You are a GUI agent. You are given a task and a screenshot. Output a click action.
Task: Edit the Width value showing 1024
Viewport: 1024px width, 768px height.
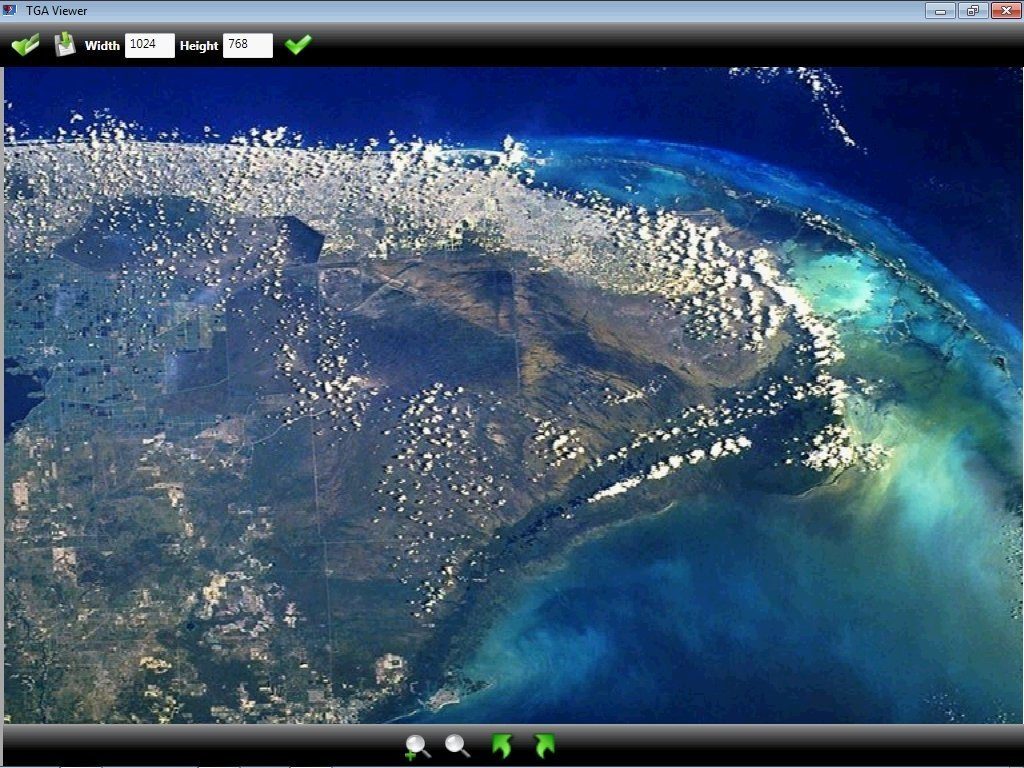(x=149, y=45)
